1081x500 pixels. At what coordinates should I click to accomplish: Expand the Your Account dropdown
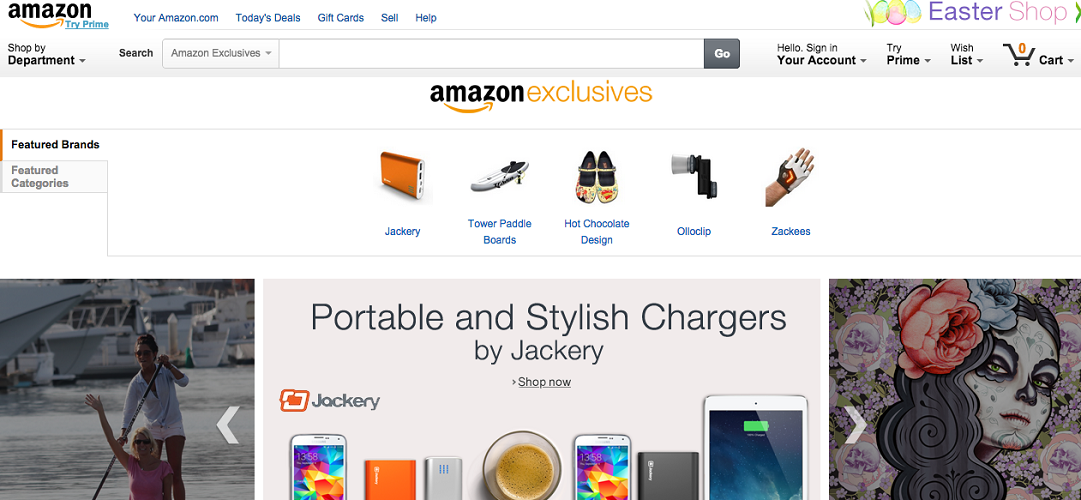click(x=822, y=54)
